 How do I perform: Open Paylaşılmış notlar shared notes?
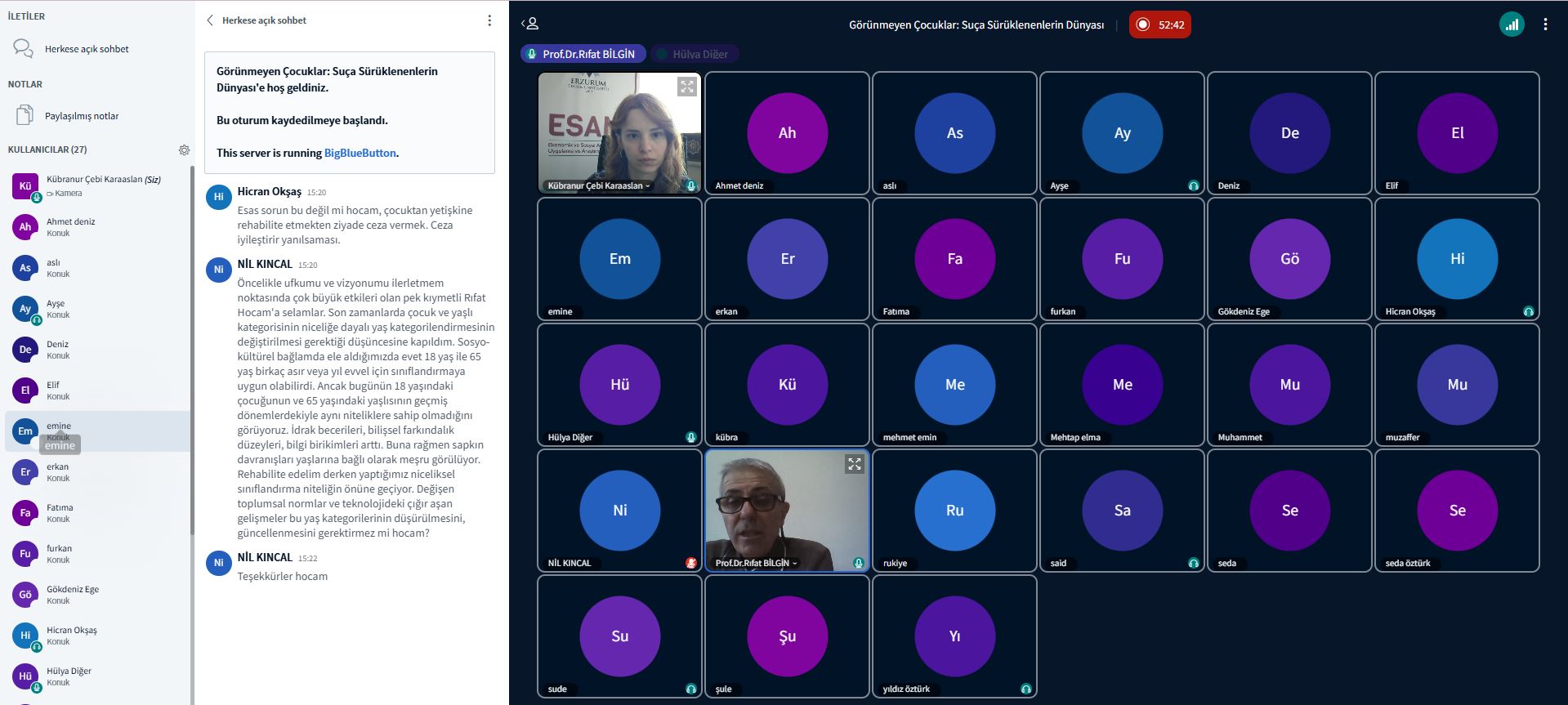click(81, 116)
